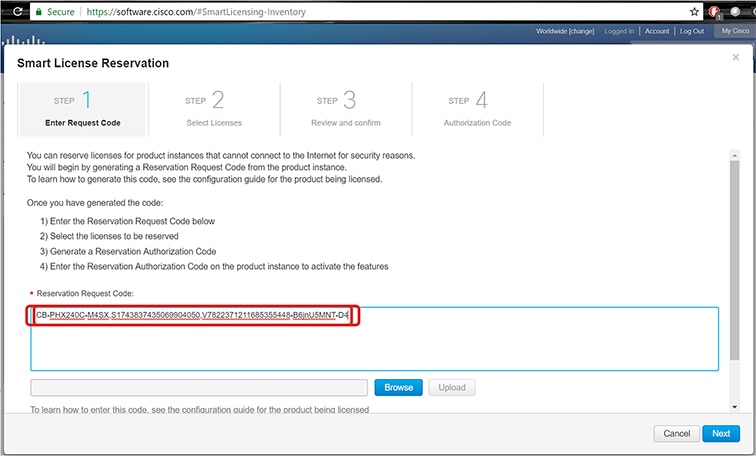
Task: Click text '2) Select the licenses to be reserved'
Action: pyautogui.click(x=109, y=236)
